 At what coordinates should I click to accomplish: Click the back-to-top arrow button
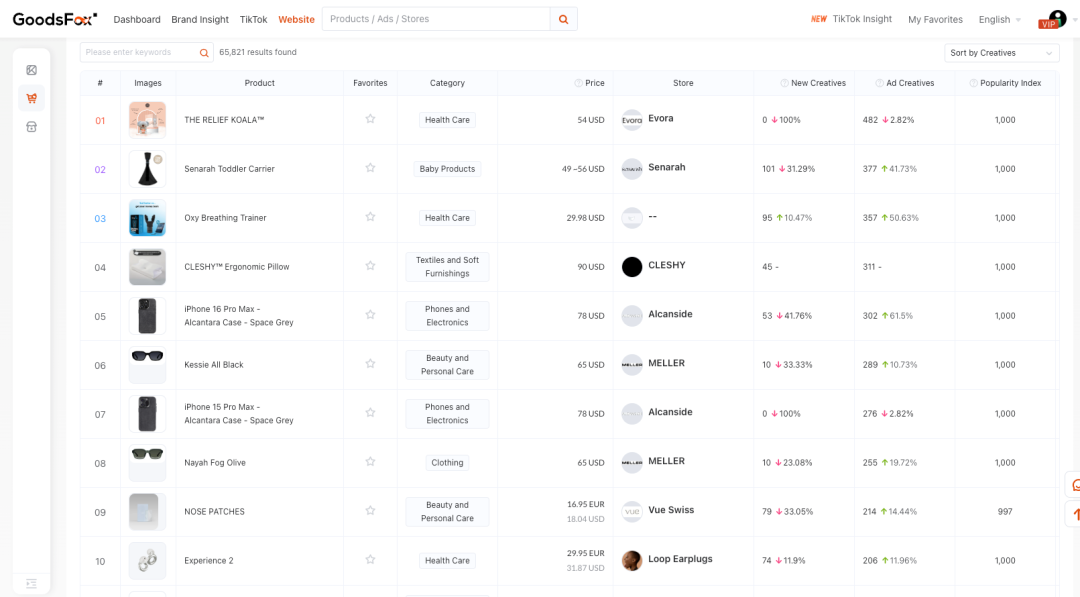(x=1074, y=514)
